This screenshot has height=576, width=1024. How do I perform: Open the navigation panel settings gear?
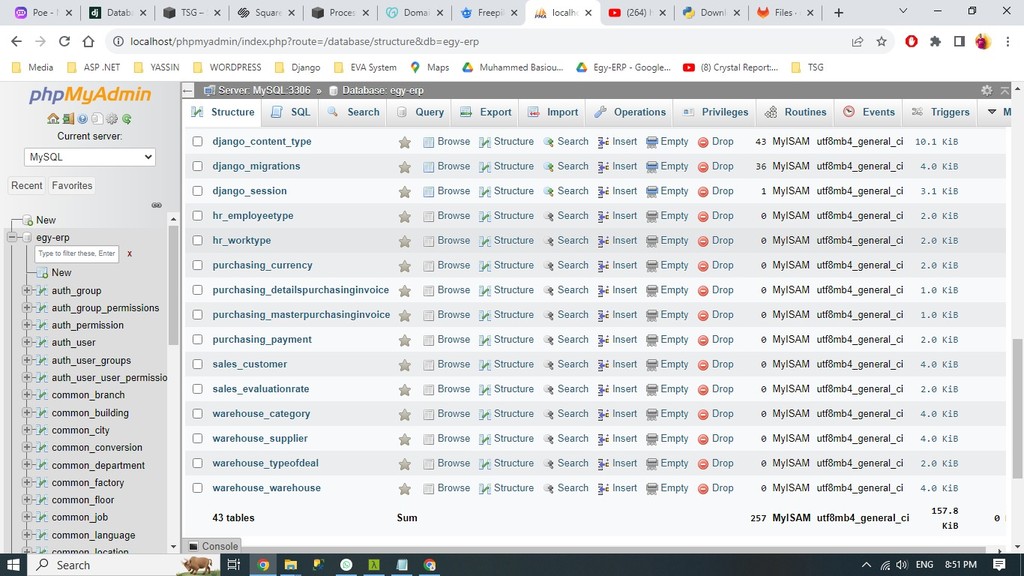(112, 119)
